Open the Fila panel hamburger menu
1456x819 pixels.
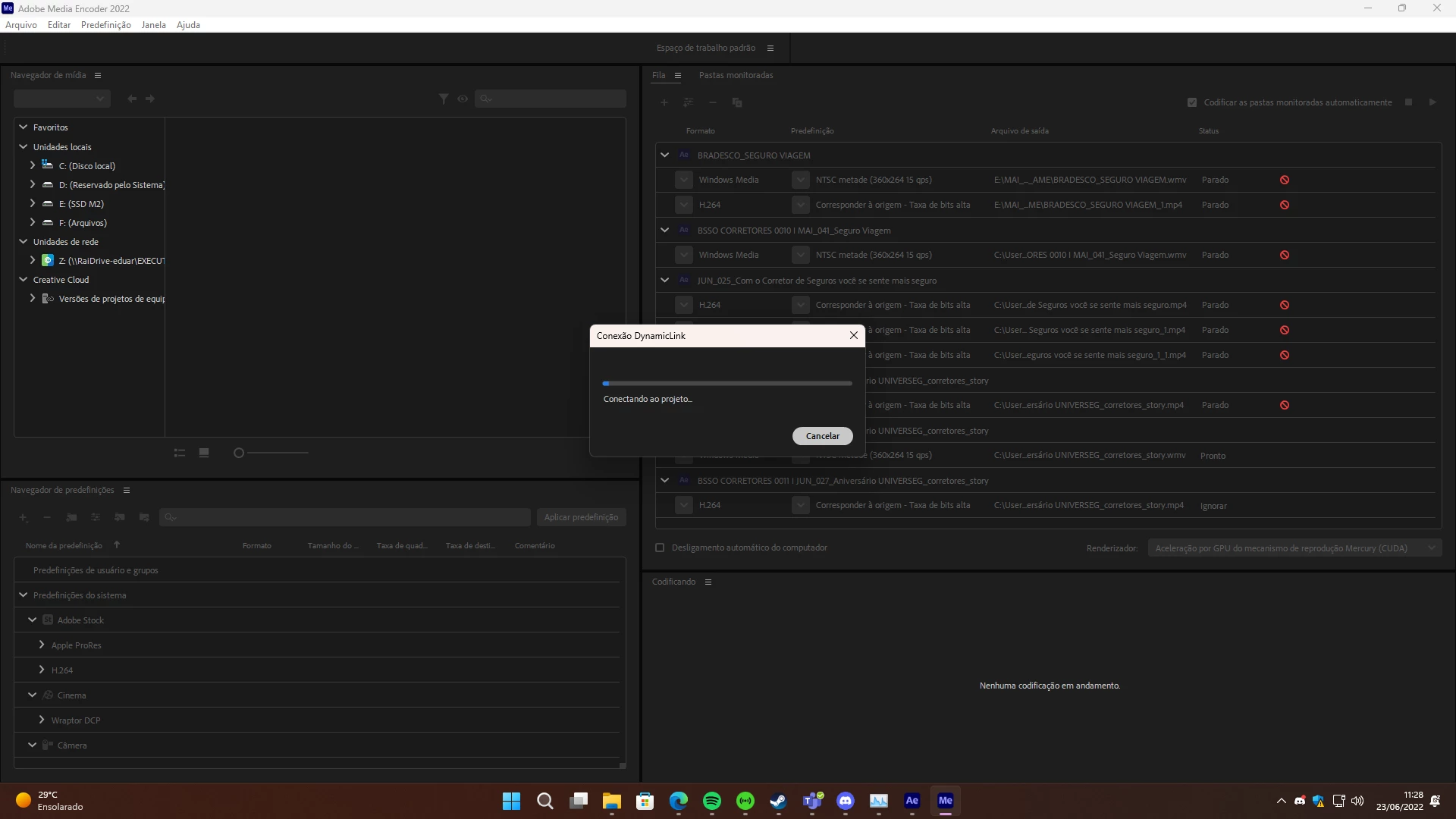678,75
